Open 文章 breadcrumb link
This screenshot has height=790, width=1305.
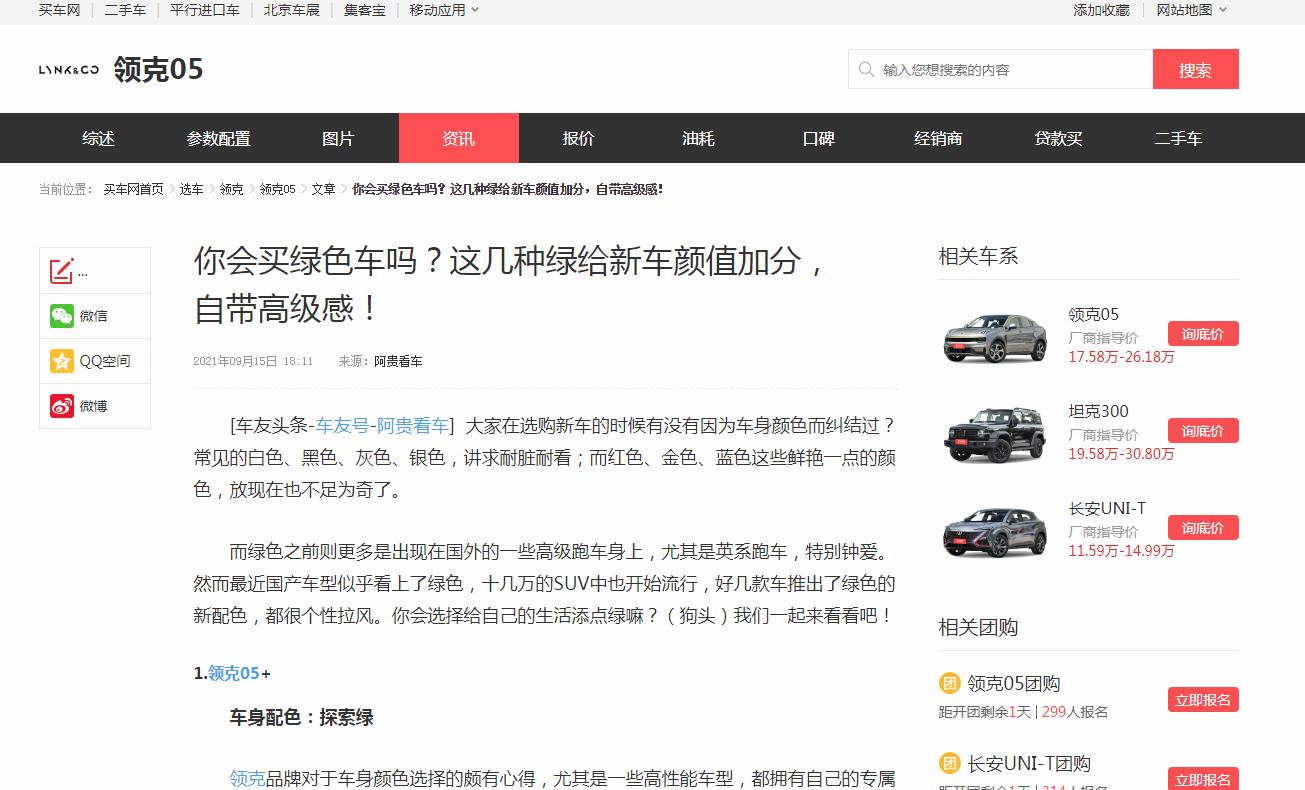[323, 189]
